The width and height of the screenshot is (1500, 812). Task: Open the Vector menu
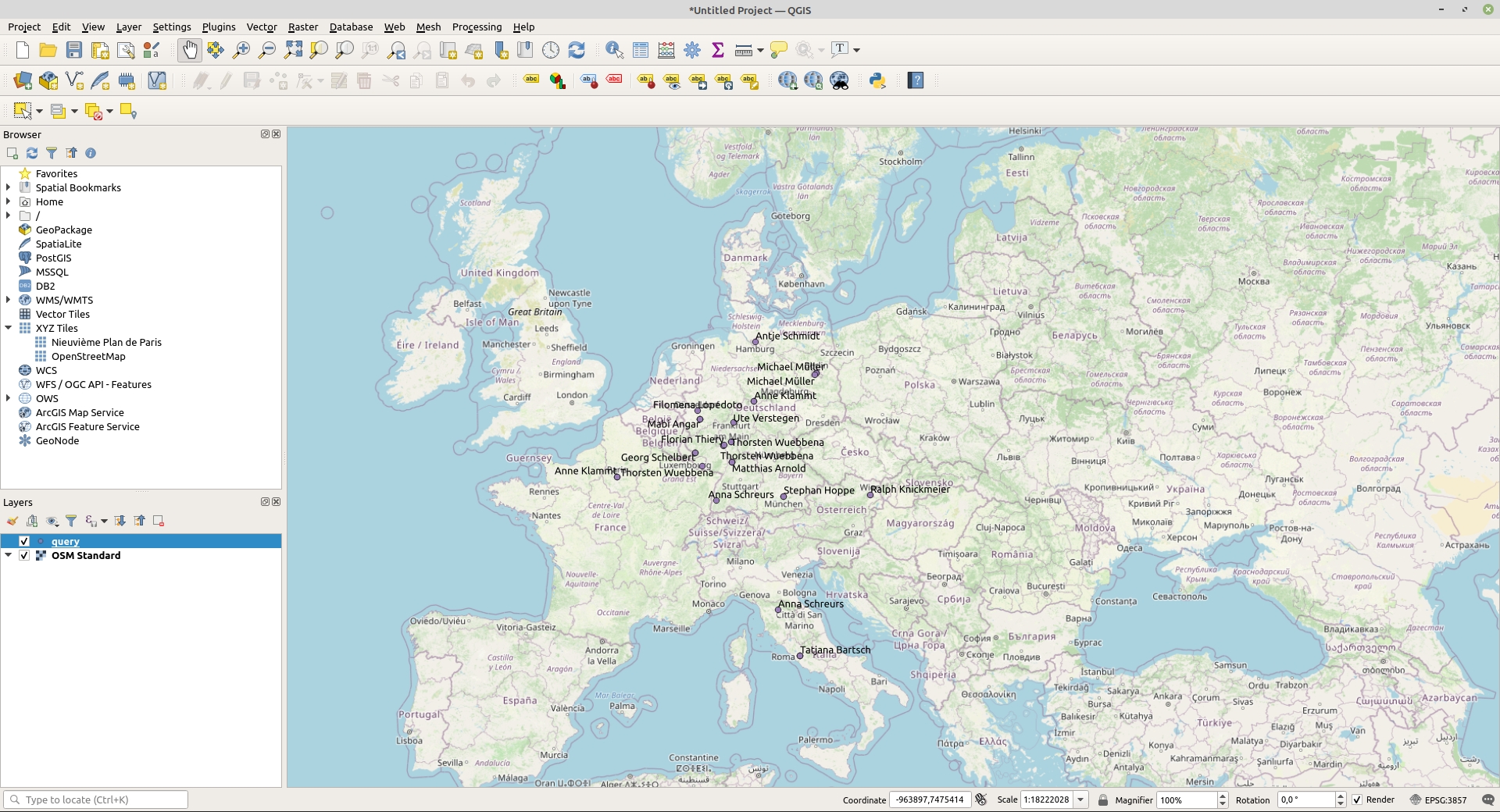point(262,27)
